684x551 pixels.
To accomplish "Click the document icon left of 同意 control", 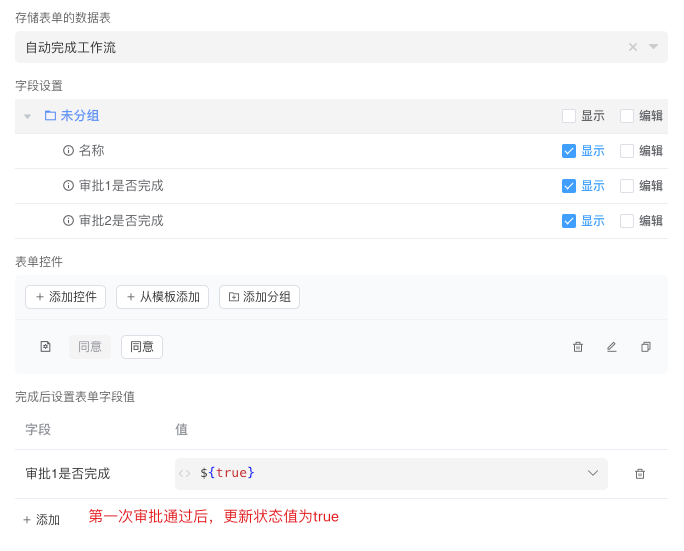I will (45, 347).
